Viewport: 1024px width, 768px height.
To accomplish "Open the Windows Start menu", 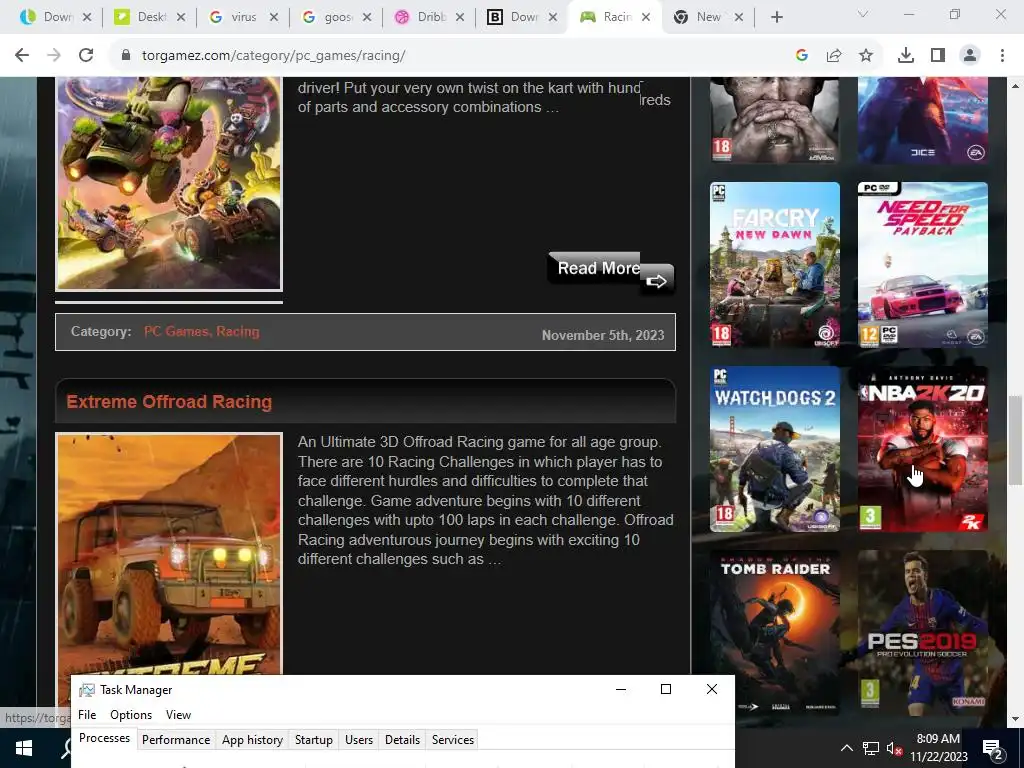I will pyautogui.click(x=24, y=749).
